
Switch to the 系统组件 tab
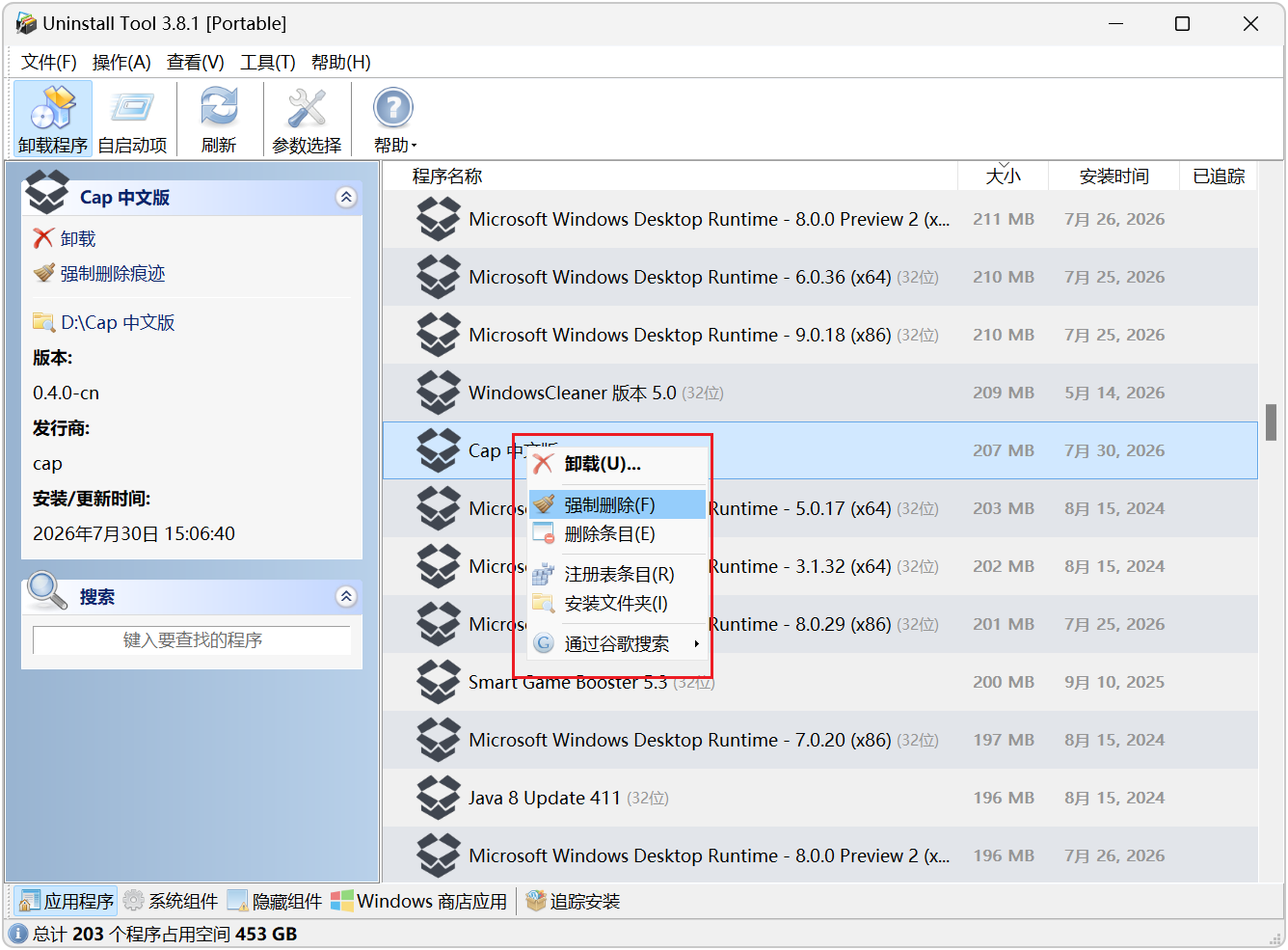pyautogui.click(x=171, y=901)
